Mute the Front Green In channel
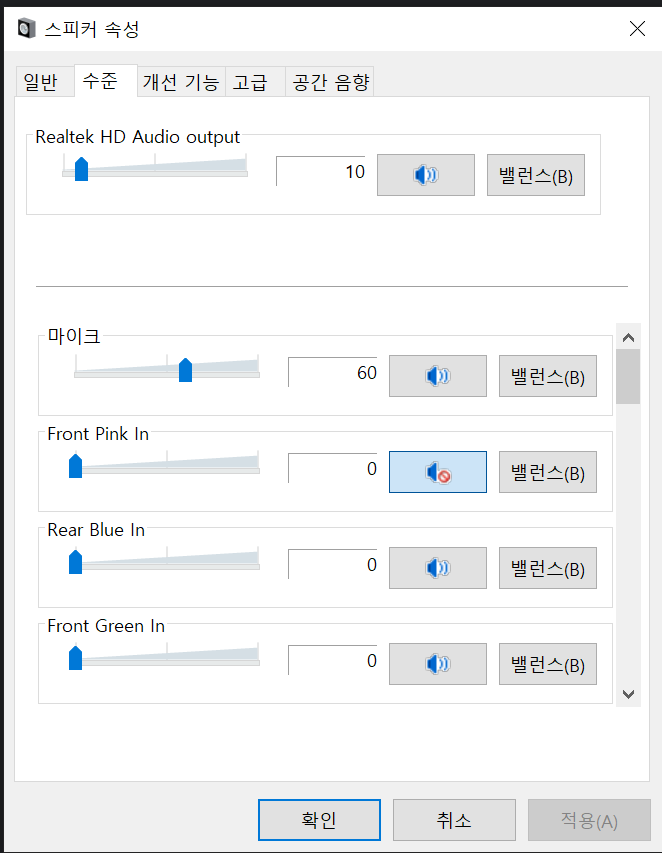The image size is (662, 853). click(438, 664)
